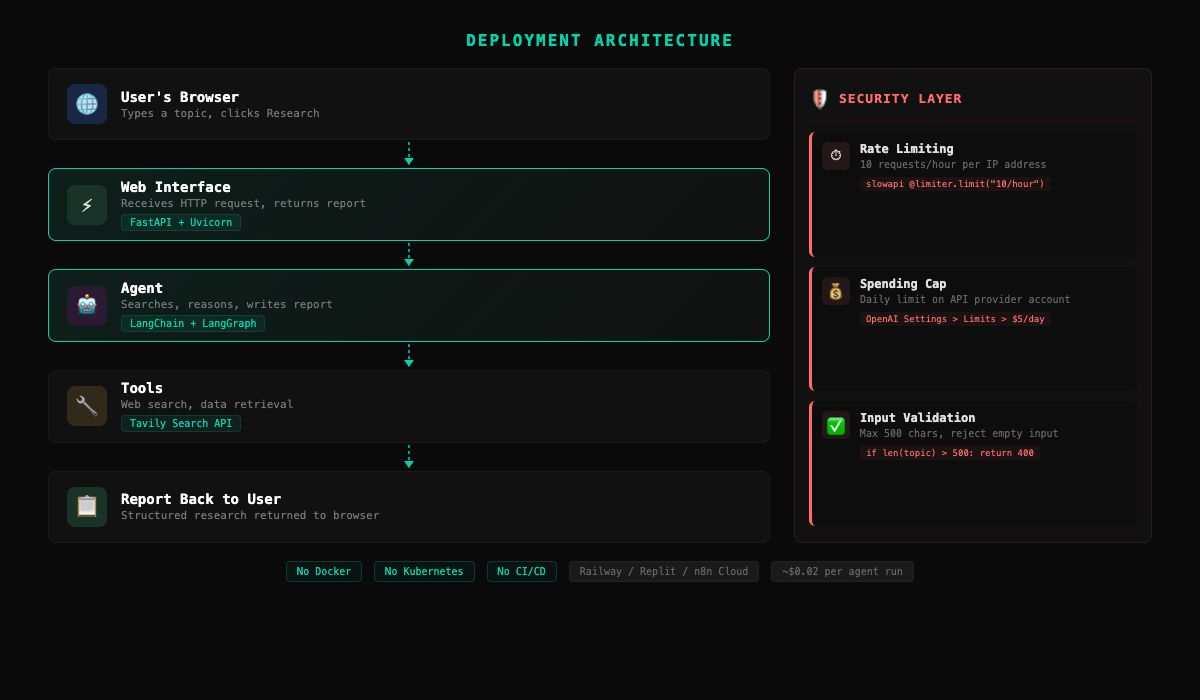Select the gauge icon beside Rate Limiting
Screen dimensions: 1200x700
[x=836, y=156]
